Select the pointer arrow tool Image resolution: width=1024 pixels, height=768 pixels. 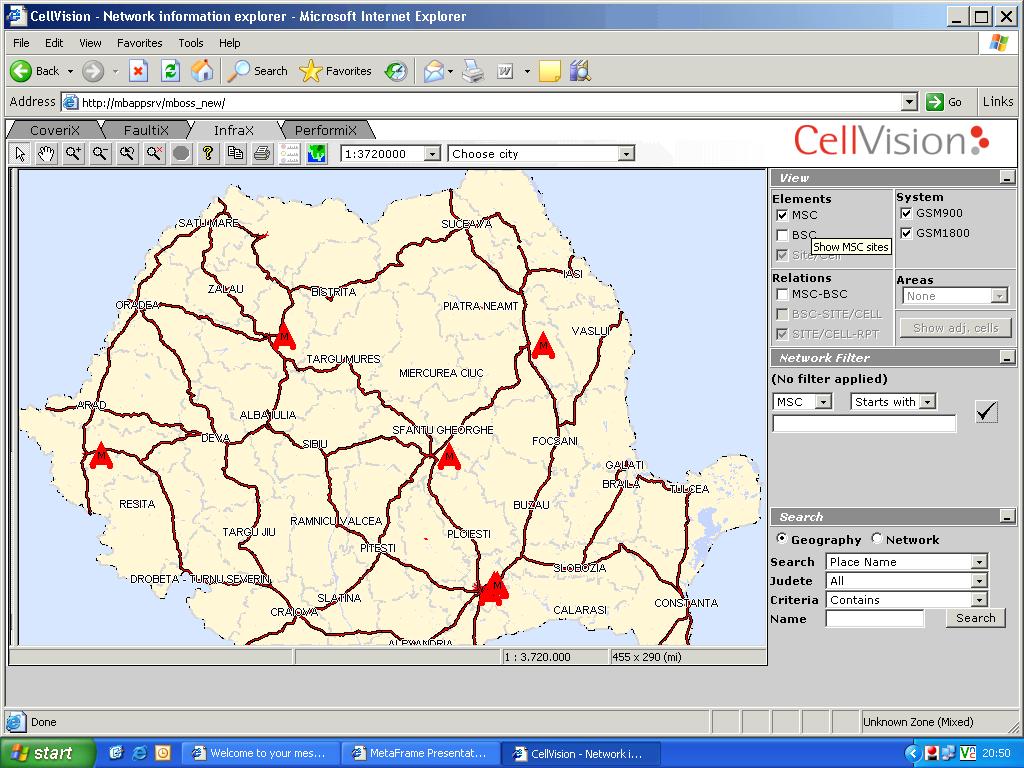click(20, 154)
